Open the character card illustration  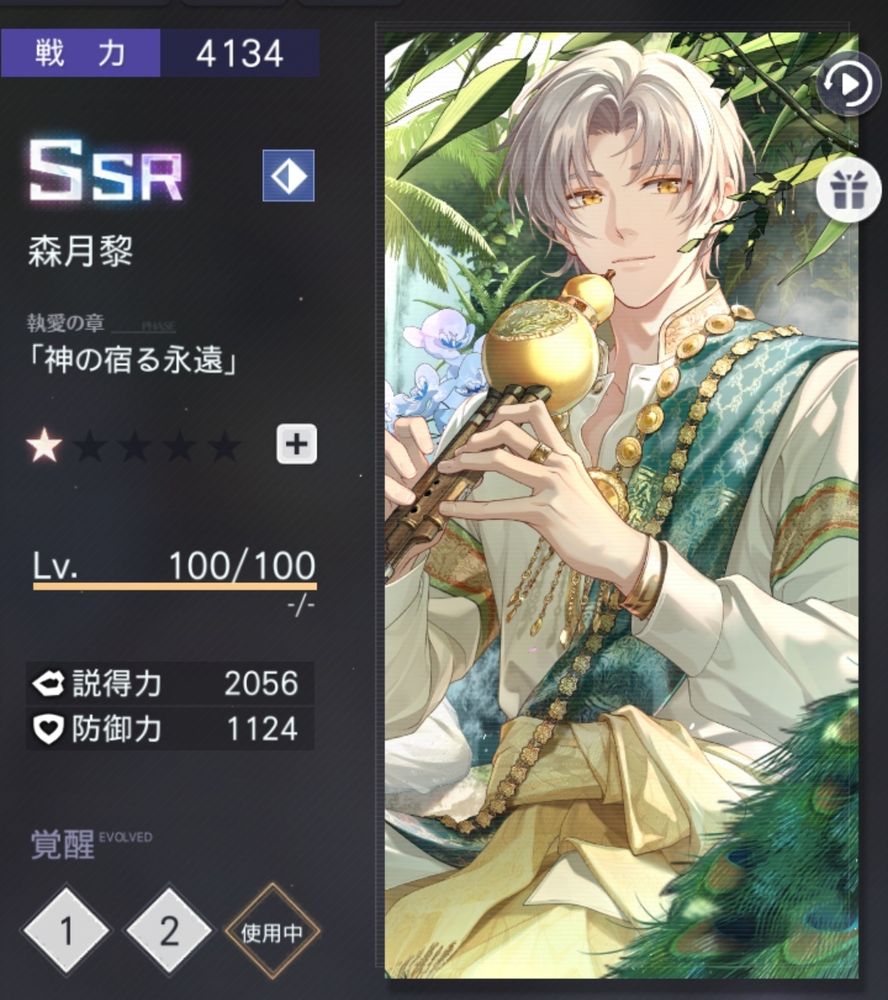pos(621,505)
